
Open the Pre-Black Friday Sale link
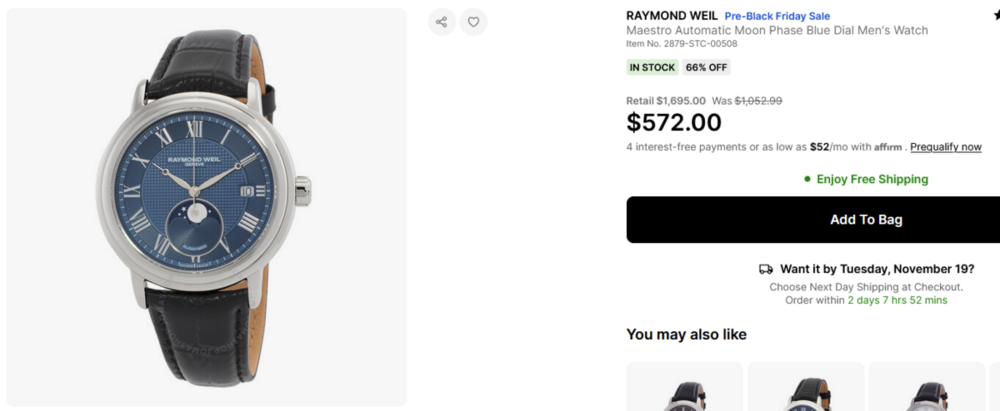778,16
